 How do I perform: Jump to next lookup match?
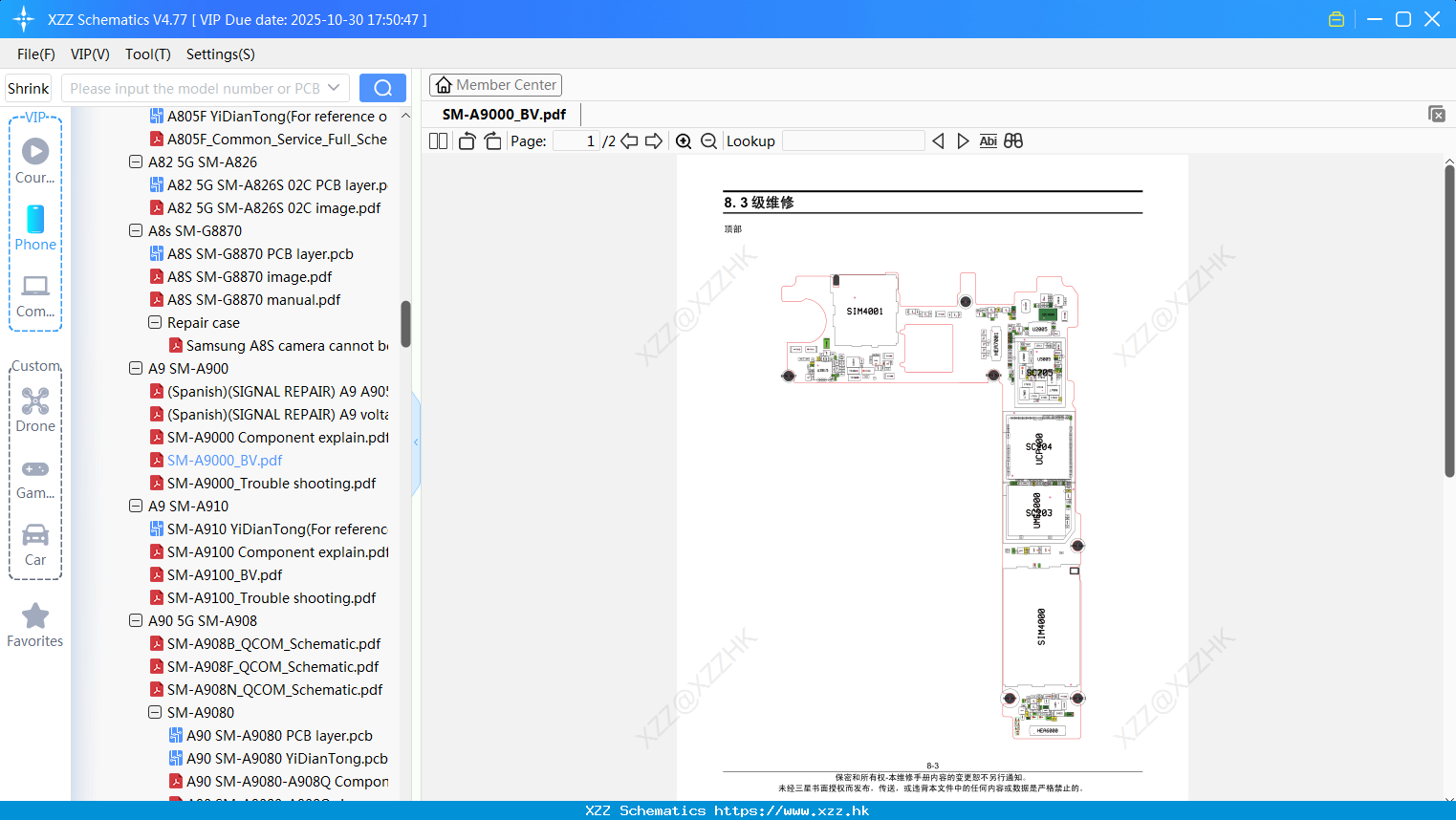(x=963, y=141)
